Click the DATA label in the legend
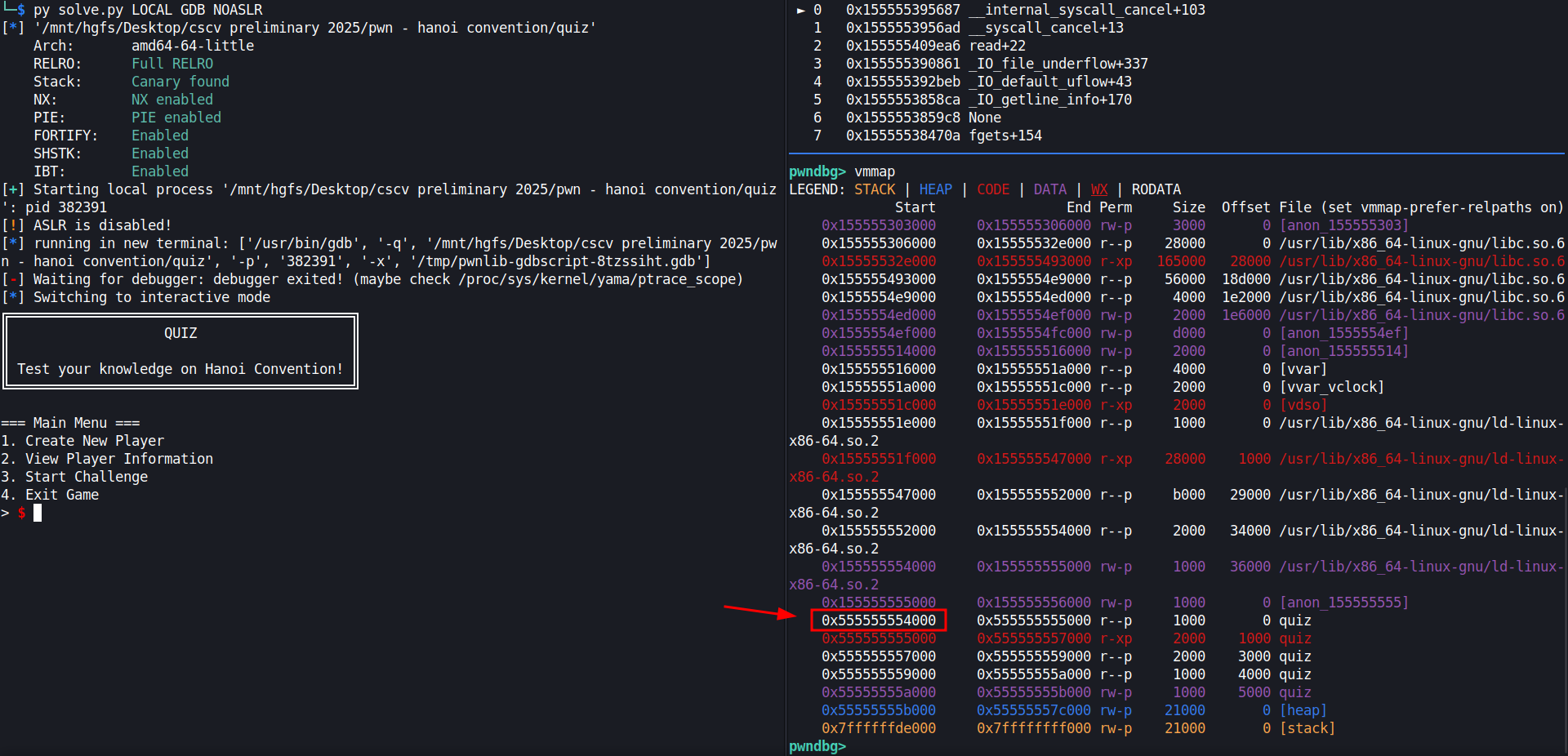1568x756 pixels. [x=1049, y=189]
